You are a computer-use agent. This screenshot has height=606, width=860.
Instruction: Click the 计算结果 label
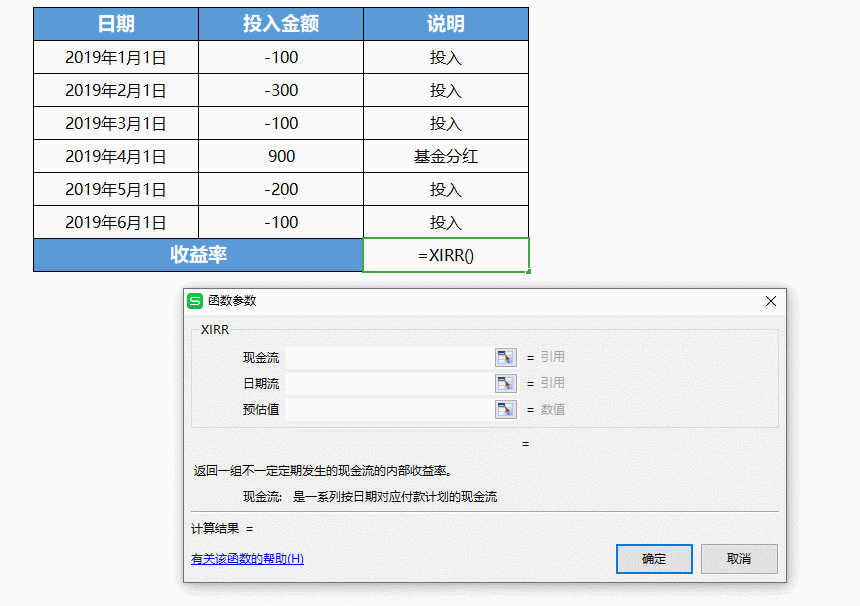pos(215,529)
